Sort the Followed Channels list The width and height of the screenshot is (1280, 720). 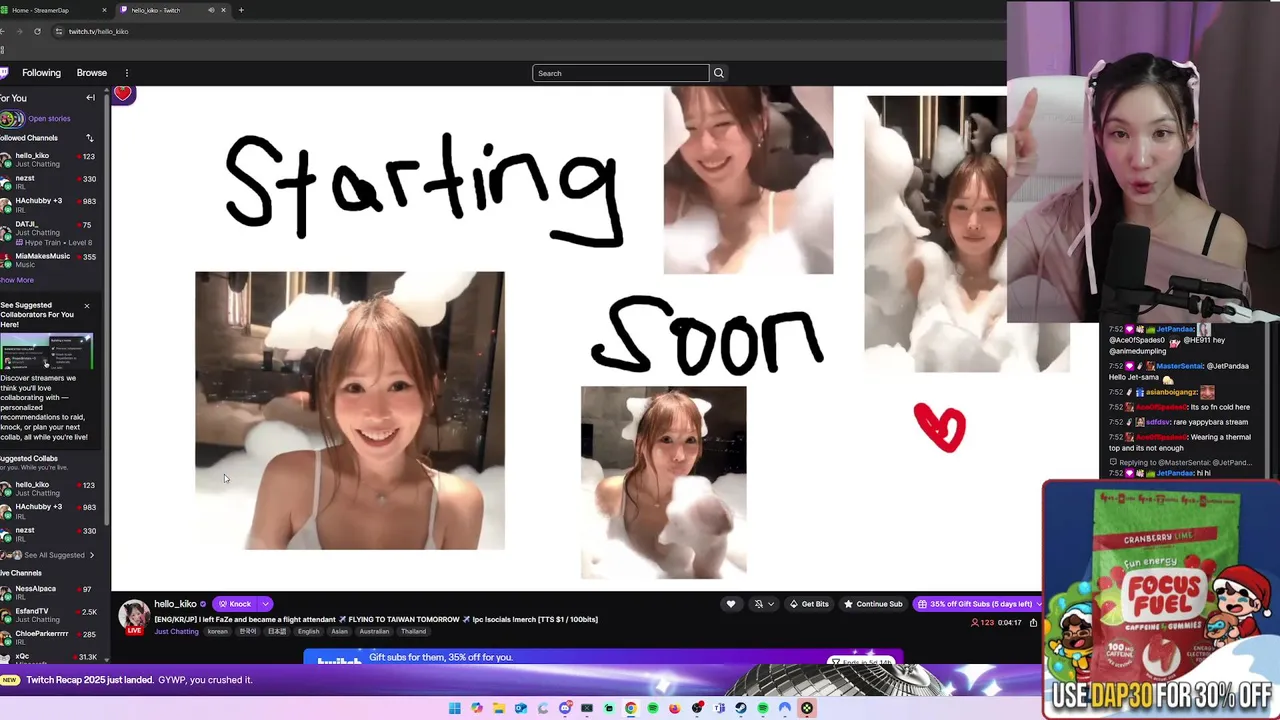coord(89,138)
